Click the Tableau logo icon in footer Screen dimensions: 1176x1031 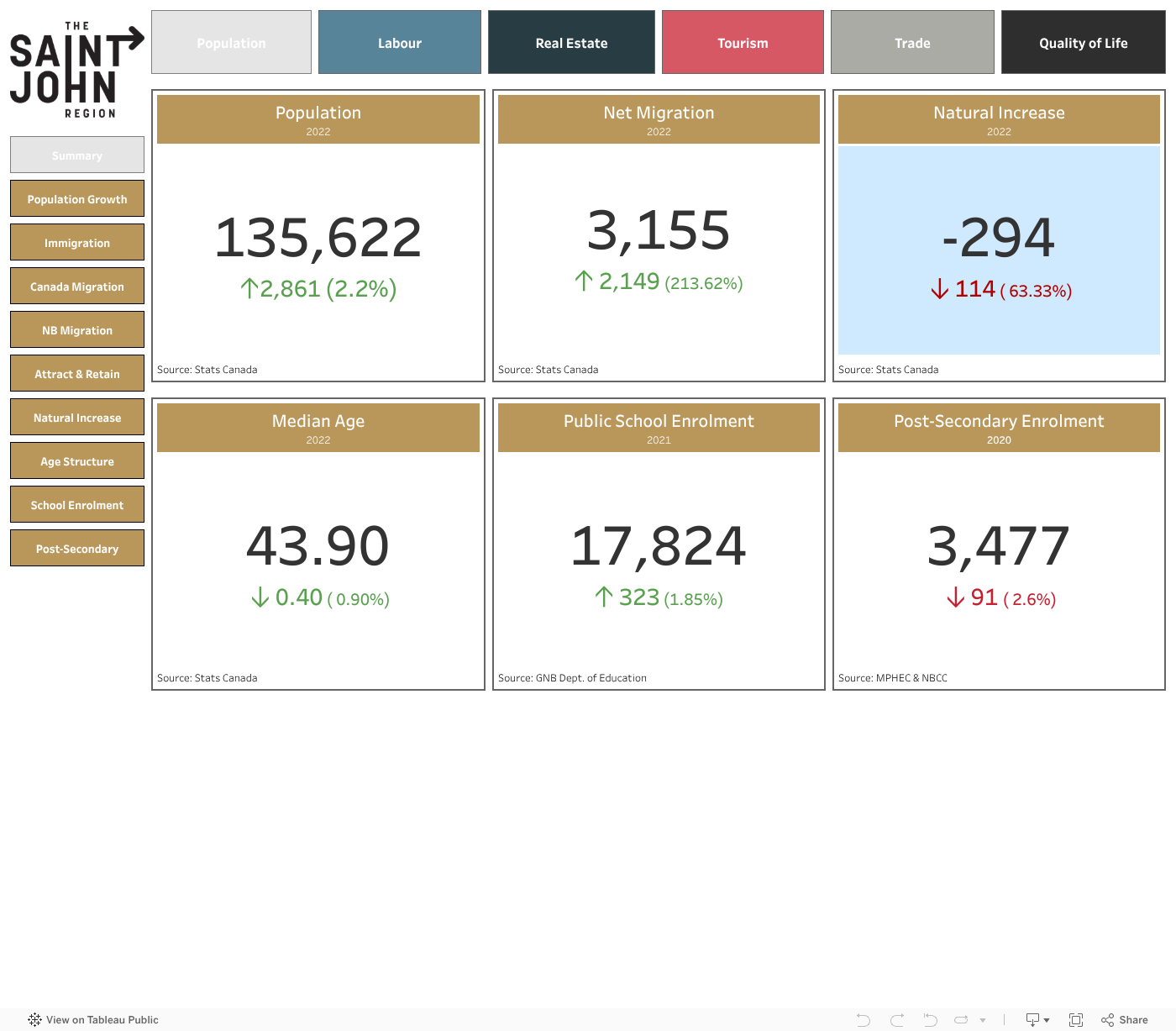click(34, 1019)
